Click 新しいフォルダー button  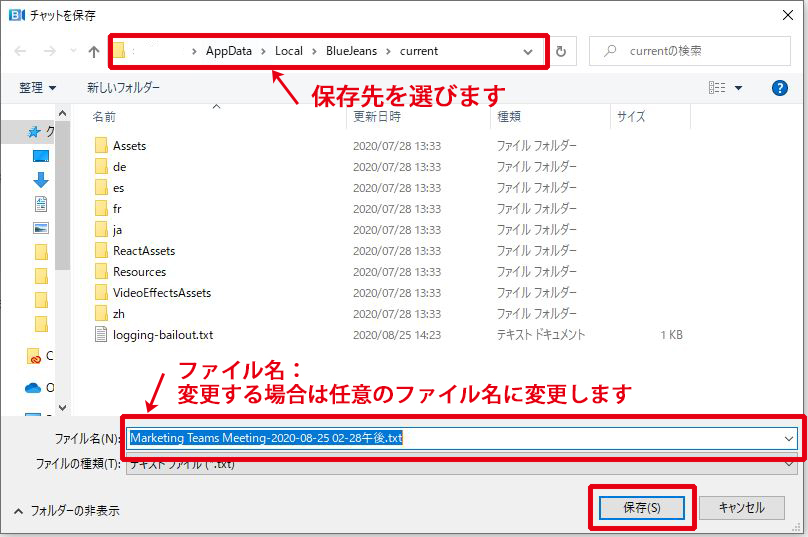point(123,88)
